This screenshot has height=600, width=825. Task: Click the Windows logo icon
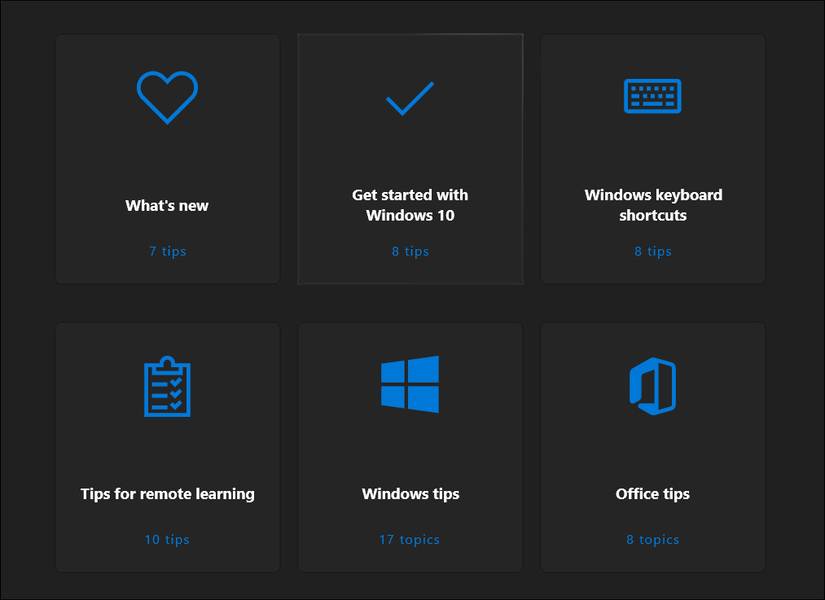click(410, 384)
